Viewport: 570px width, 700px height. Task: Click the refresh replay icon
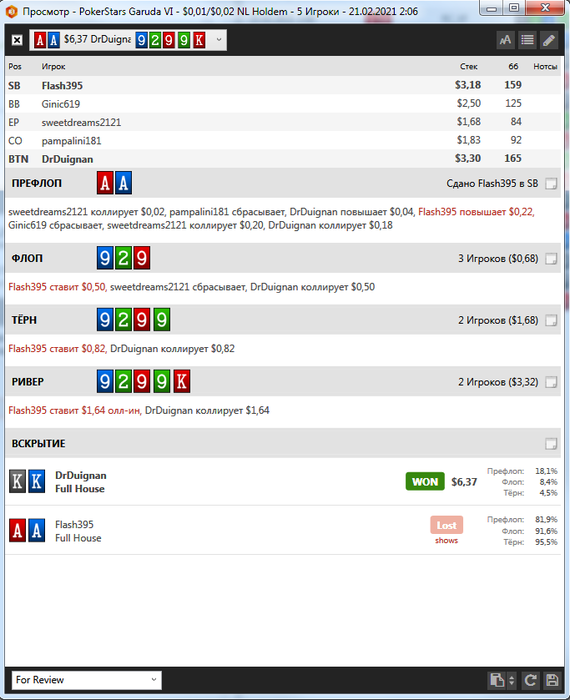pos(530,680)
